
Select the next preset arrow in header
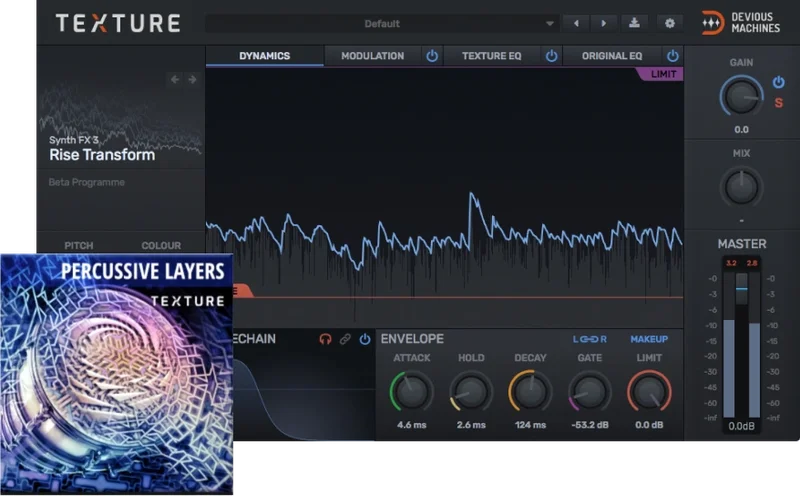click(x=604, y=23)
